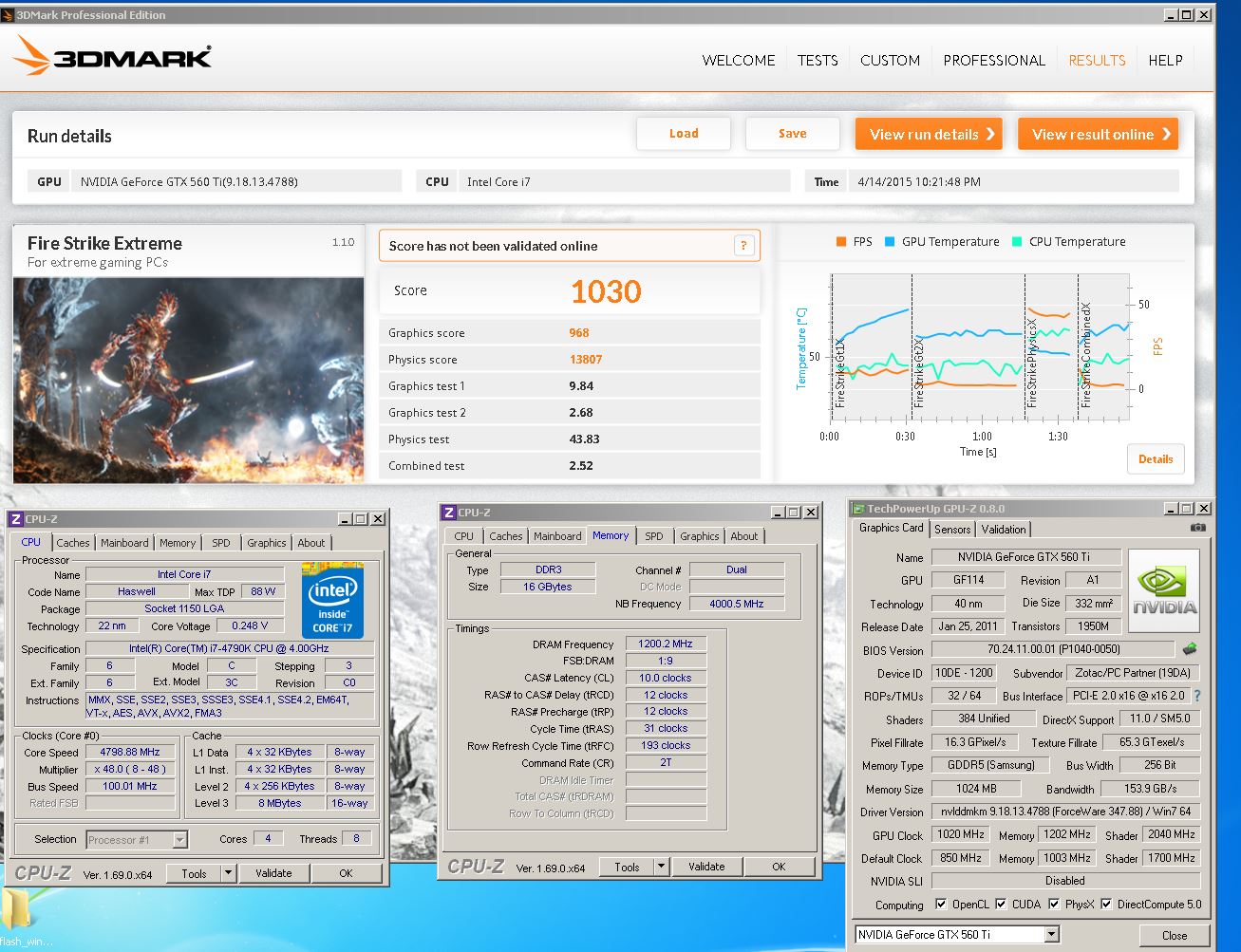Toggle the CUDA checkbox in GPU-Z
Screen dimensions: 1241x952
(x=1001, y=905)
